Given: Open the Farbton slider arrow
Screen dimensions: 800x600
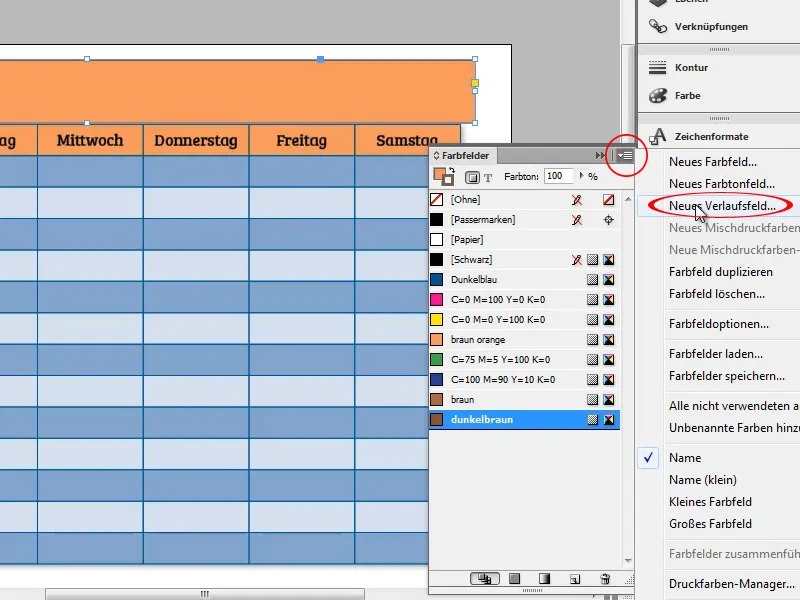Looking at the screenshot, I should click(581, 176).
